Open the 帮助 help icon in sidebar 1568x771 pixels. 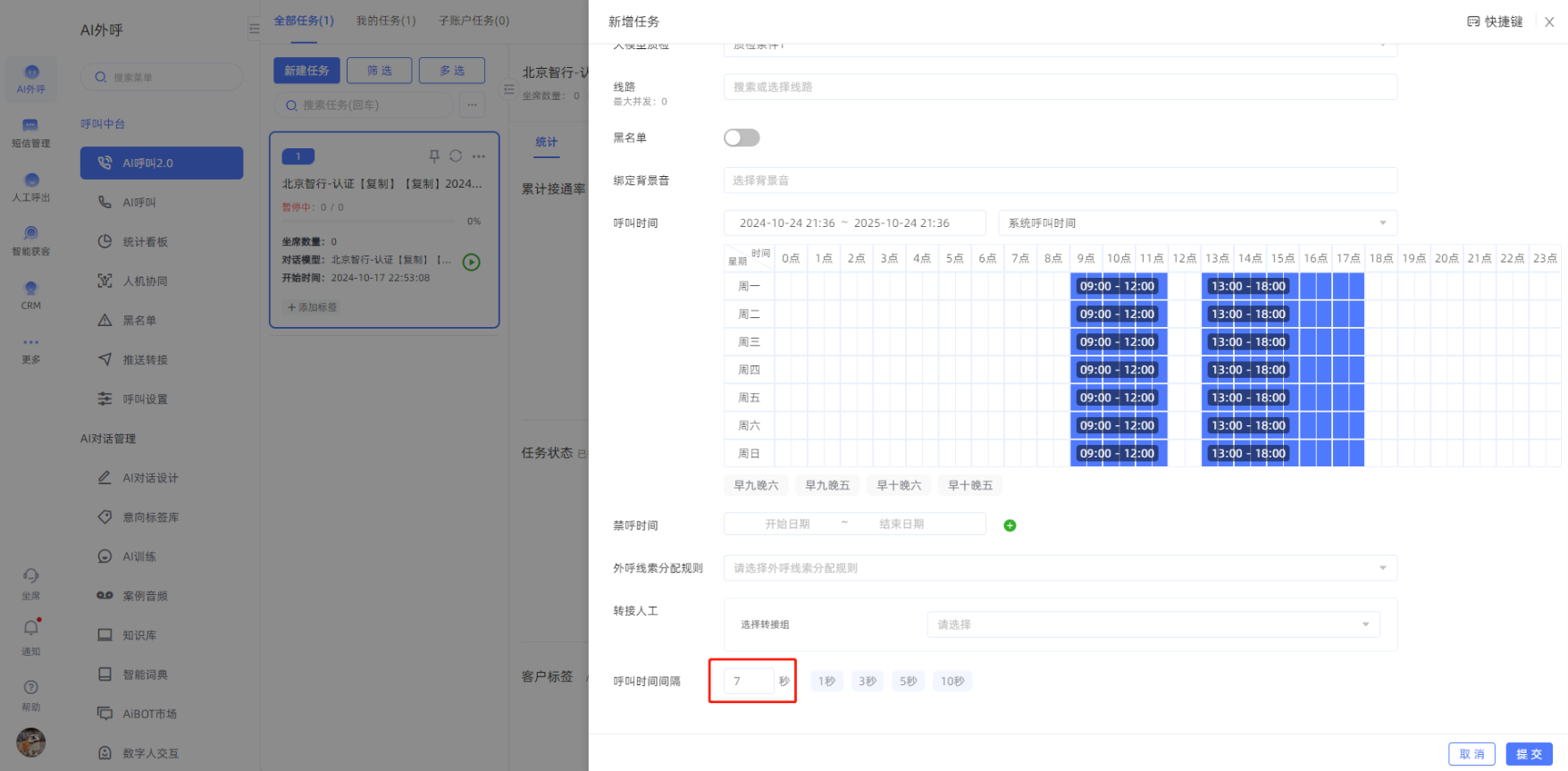coord(31,688)
